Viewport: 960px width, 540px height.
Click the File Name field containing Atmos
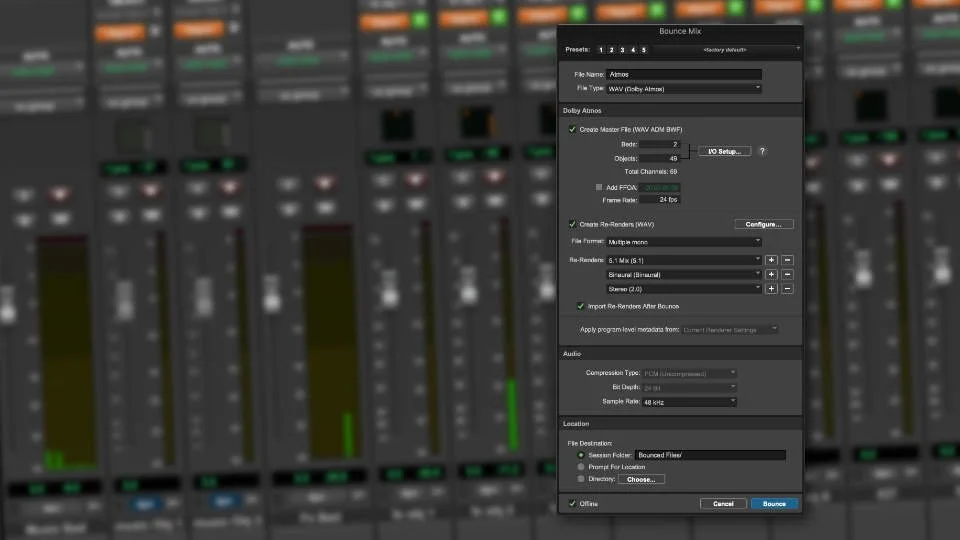click(x=684, y=74)
